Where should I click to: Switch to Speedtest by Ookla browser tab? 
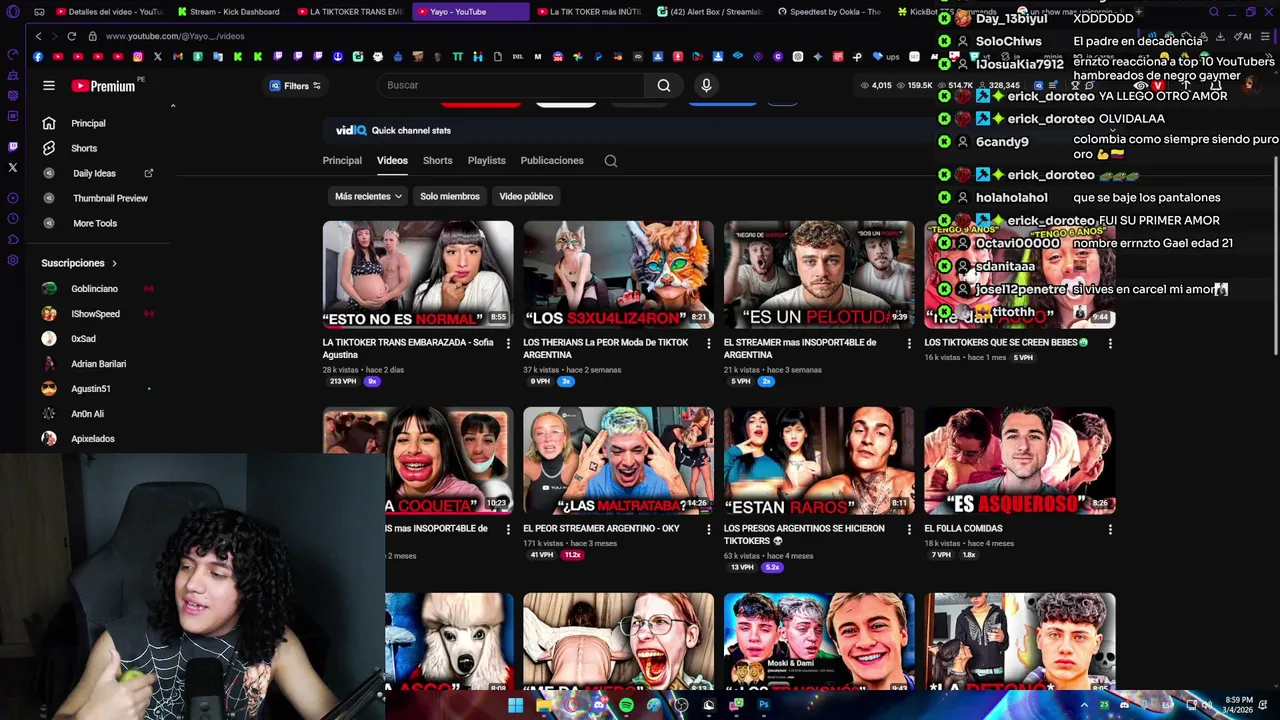828,12
